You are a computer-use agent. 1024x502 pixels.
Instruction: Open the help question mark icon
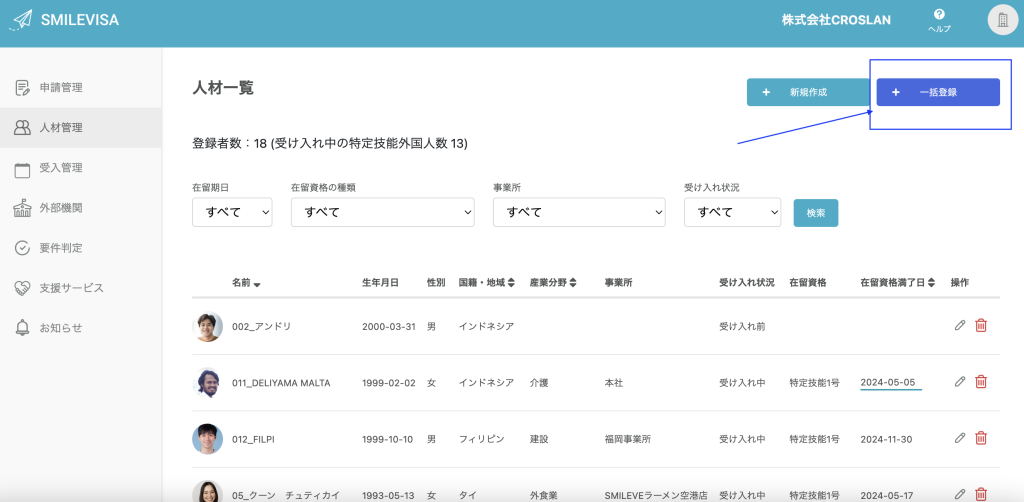coord(939,14)
